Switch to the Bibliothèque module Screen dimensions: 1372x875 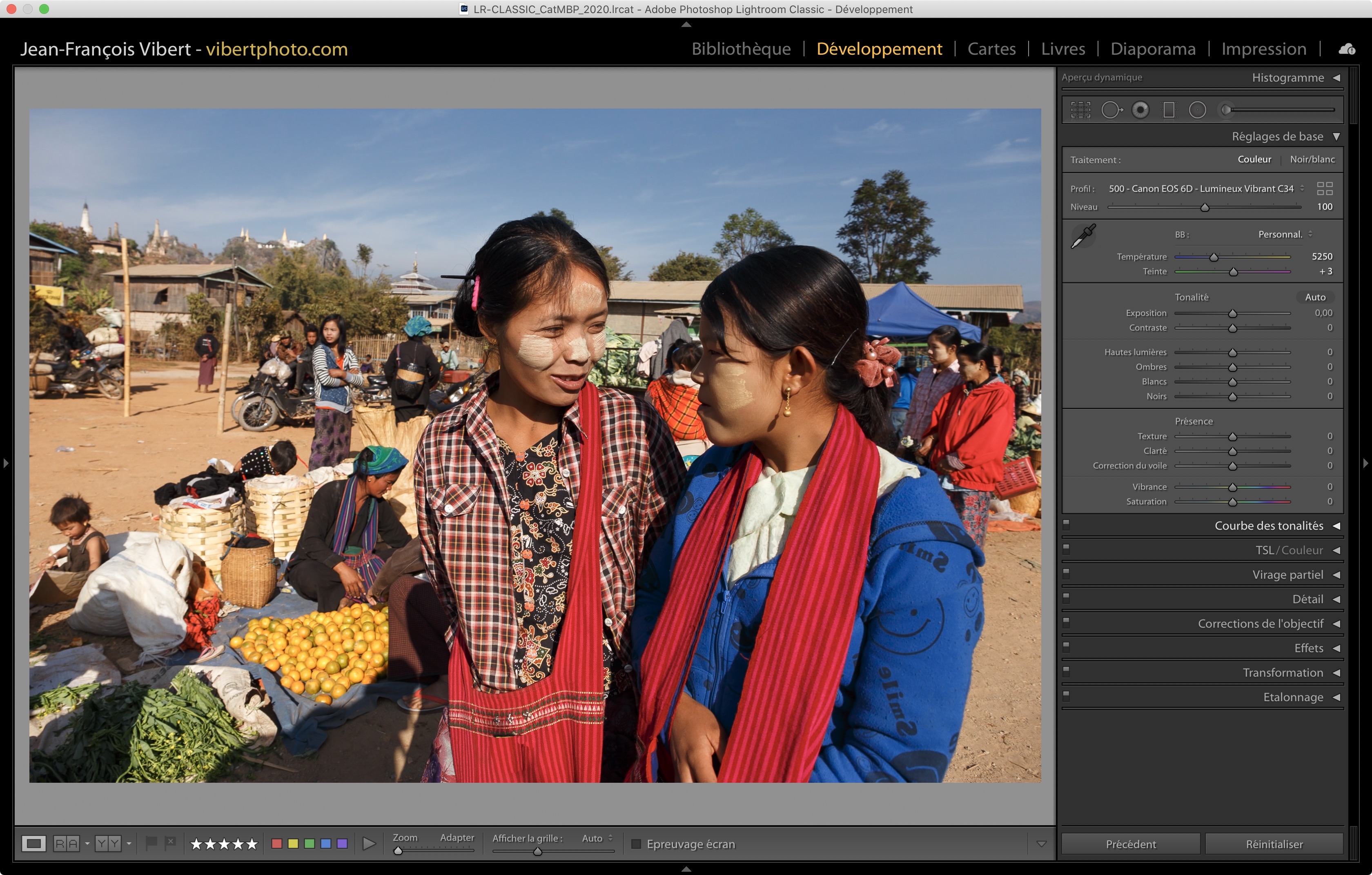[741, 49]
